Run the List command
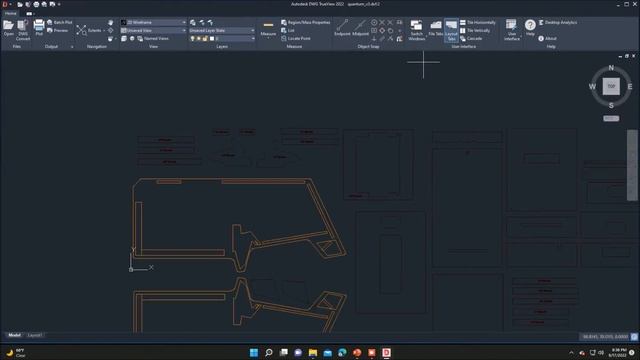This screenshot has width=640, height=360. tap(288, 30)
